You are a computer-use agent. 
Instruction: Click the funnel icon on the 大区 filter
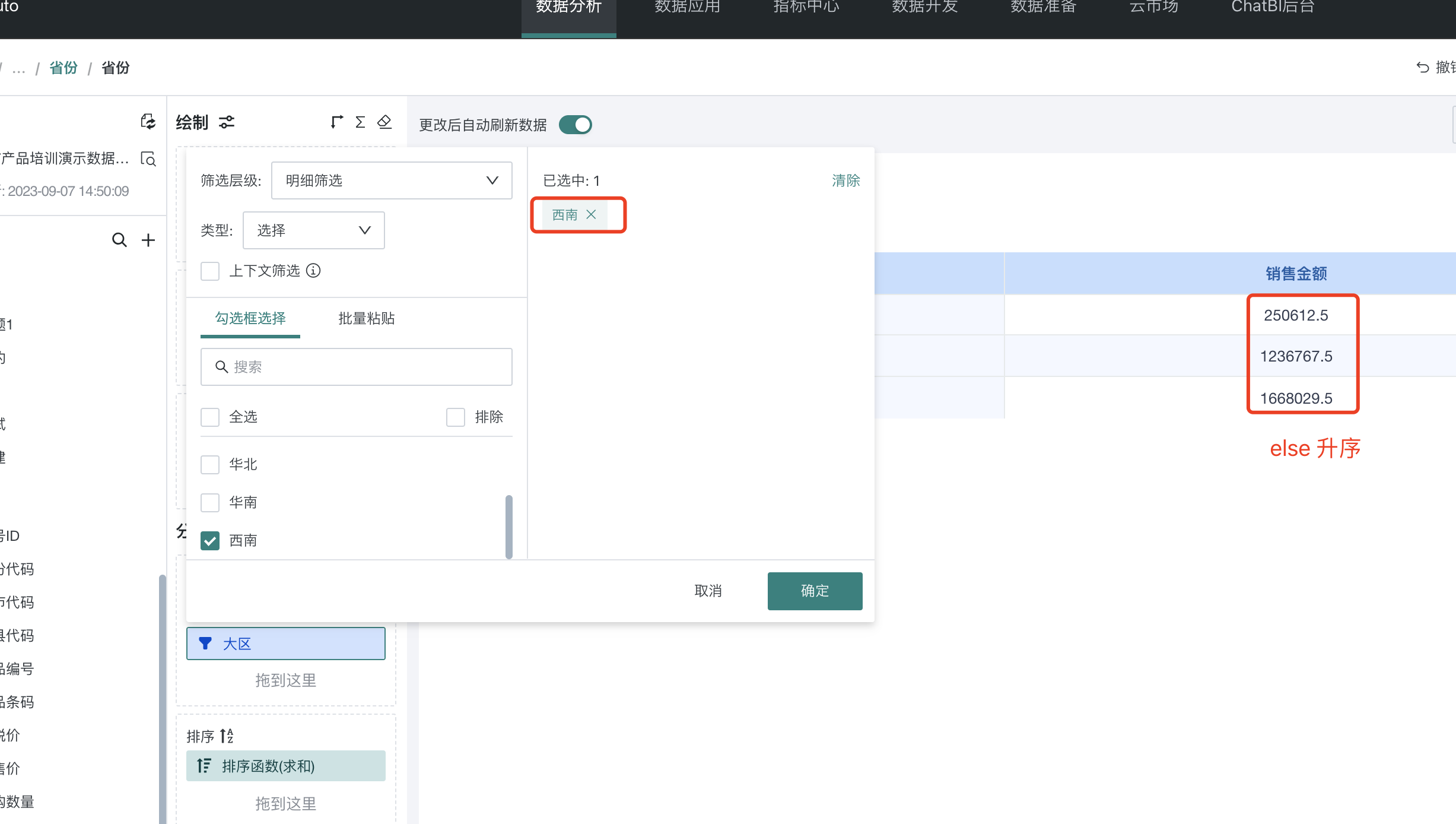205,643
